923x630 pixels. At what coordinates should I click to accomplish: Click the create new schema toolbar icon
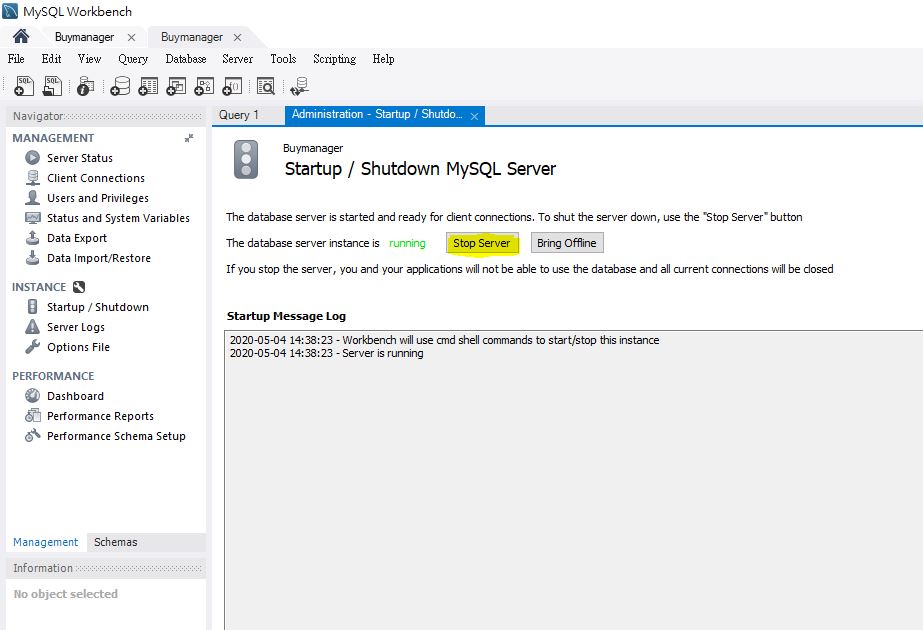tap(120, 87)
